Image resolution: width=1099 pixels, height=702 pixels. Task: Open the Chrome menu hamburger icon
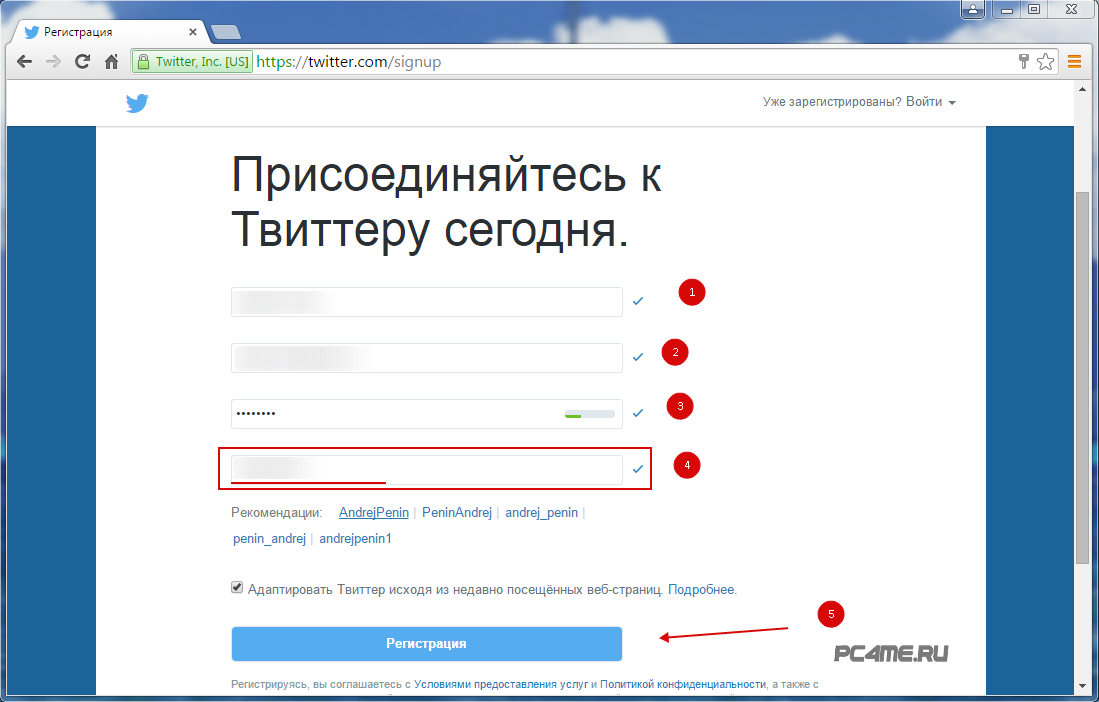click(1074, 62)
